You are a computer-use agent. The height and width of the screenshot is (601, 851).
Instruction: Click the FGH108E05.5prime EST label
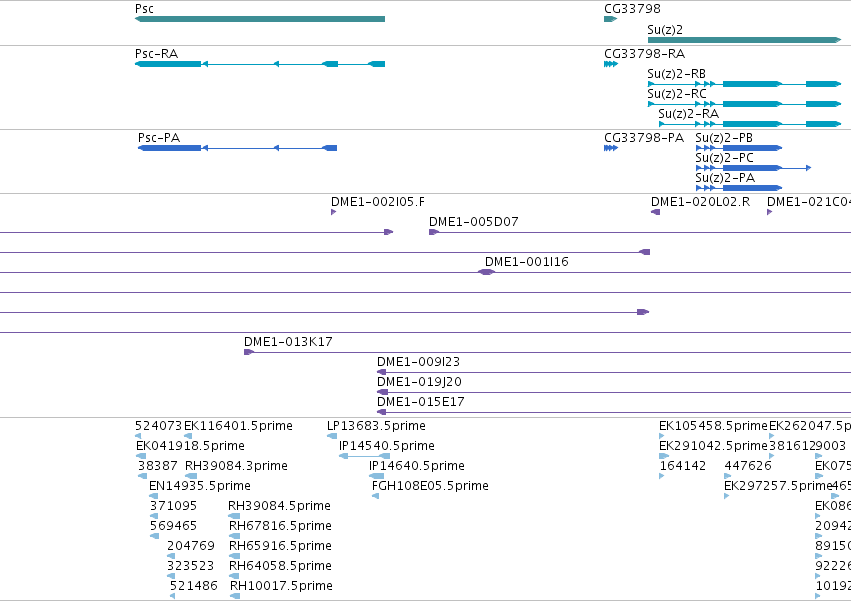pyautogui.click(x=430, y=485)
